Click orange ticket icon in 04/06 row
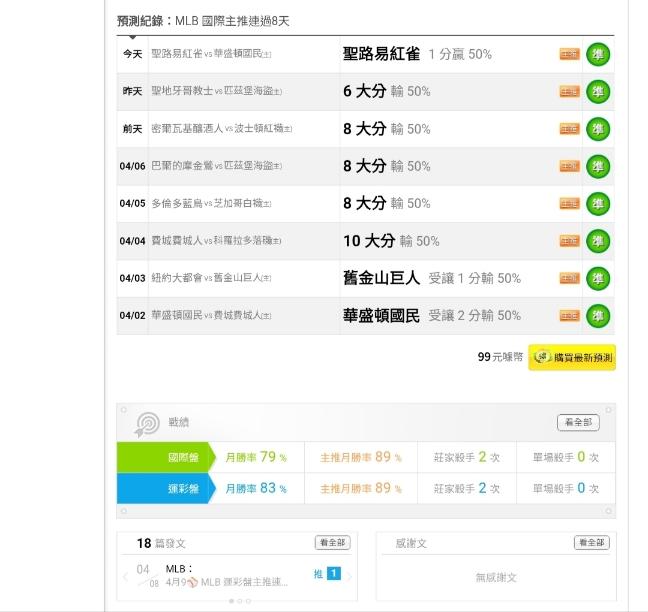Image resolution: width=648 pixels, height=612 pixels. point(569,166)
